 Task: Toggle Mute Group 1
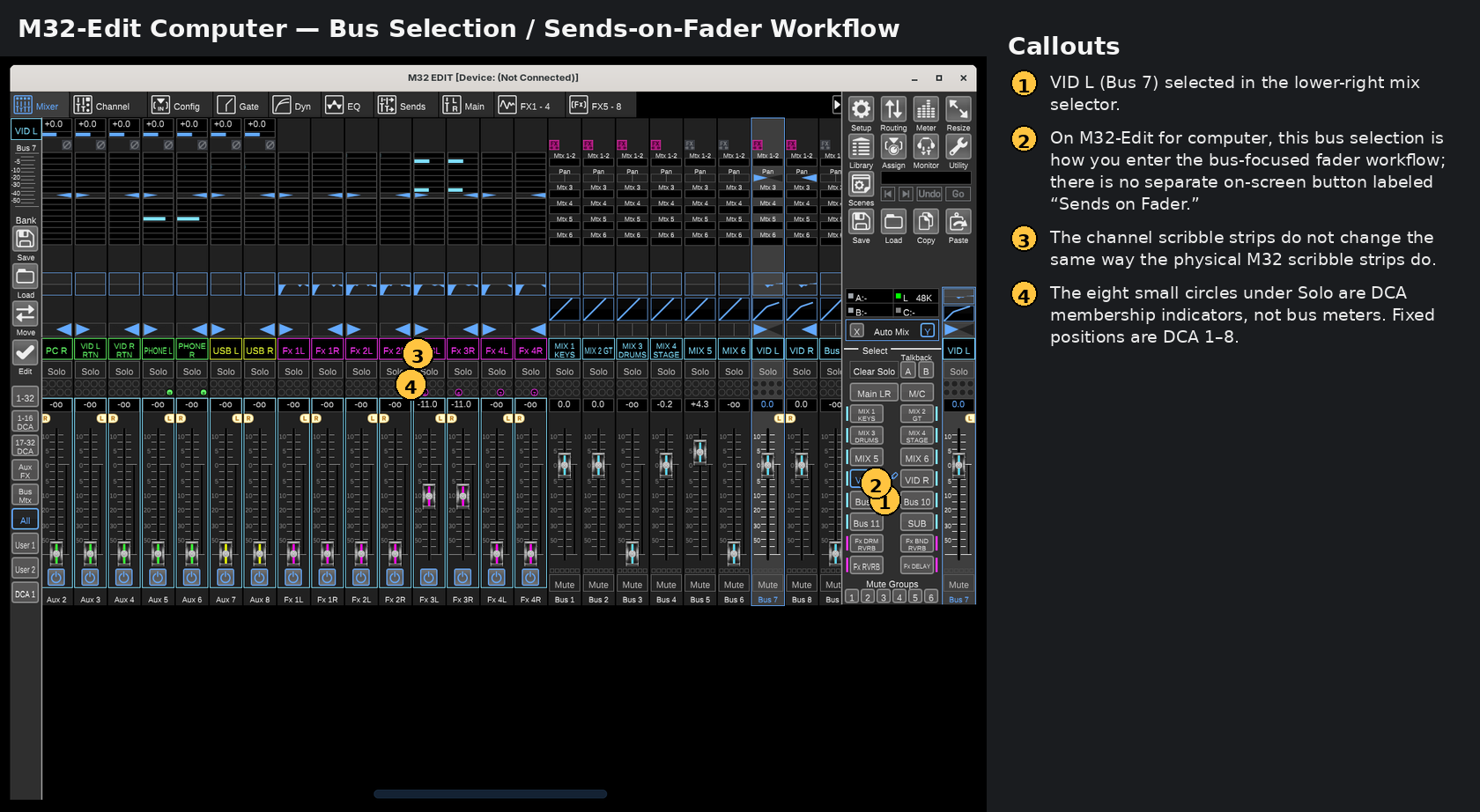(x=852, y=597)
